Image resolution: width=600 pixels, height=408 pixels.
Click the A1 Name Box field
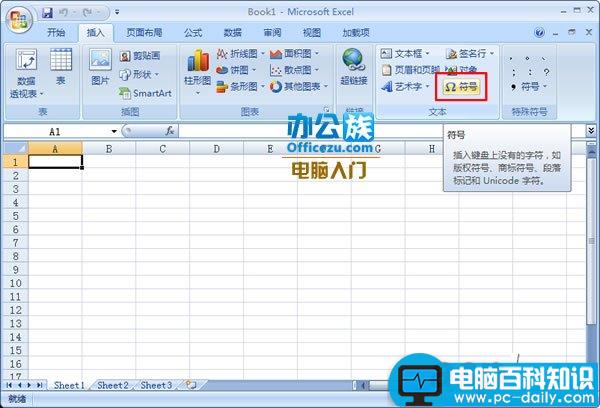click(x=55, y=132)
